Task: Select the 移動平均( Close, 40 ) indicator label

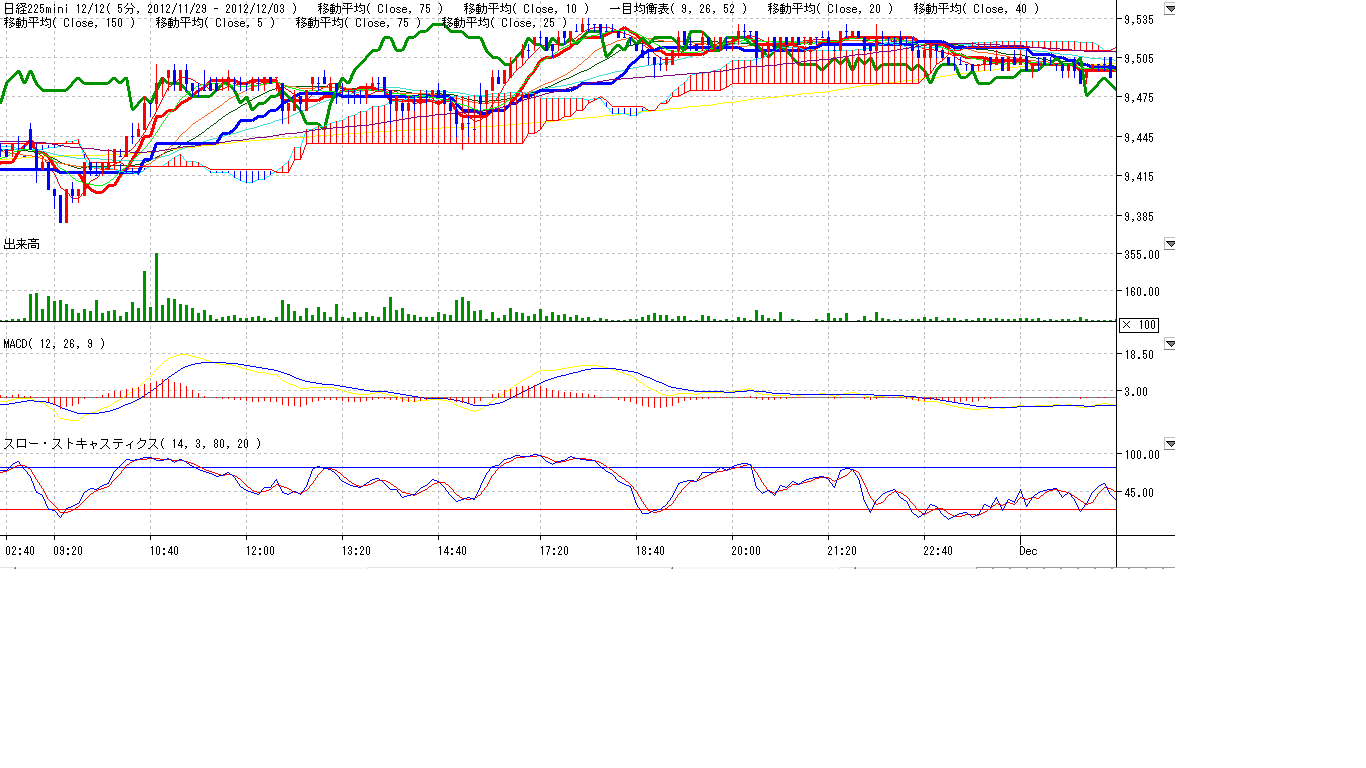Action: tap(976, 9)
